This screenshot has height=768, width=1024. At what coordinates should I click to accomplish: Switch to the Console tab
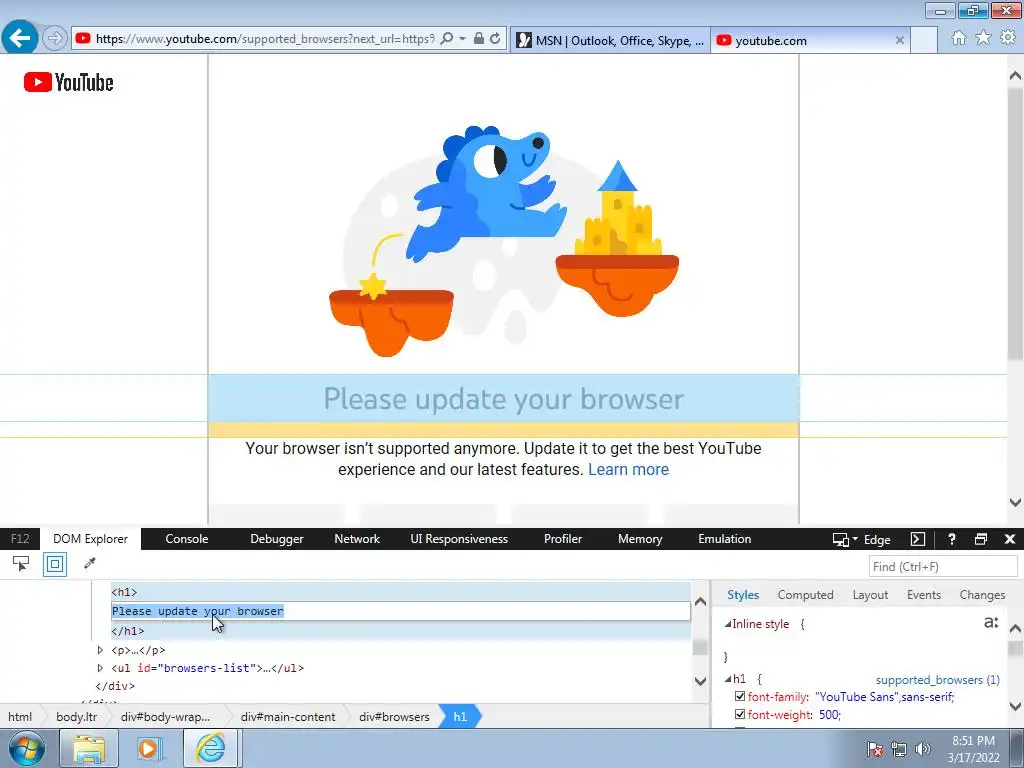[x=187, y=539]
